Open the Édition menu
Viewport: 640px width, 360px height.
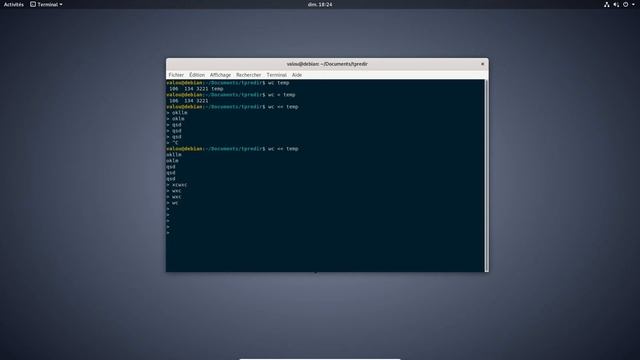coord(197,75)
